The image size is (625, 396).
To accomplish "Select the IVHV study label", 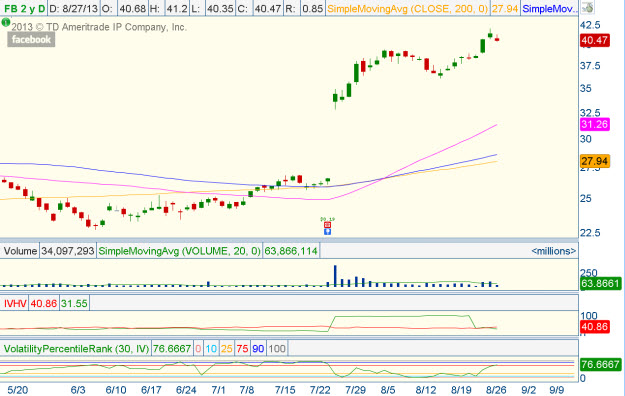I will tap(15, 303).
